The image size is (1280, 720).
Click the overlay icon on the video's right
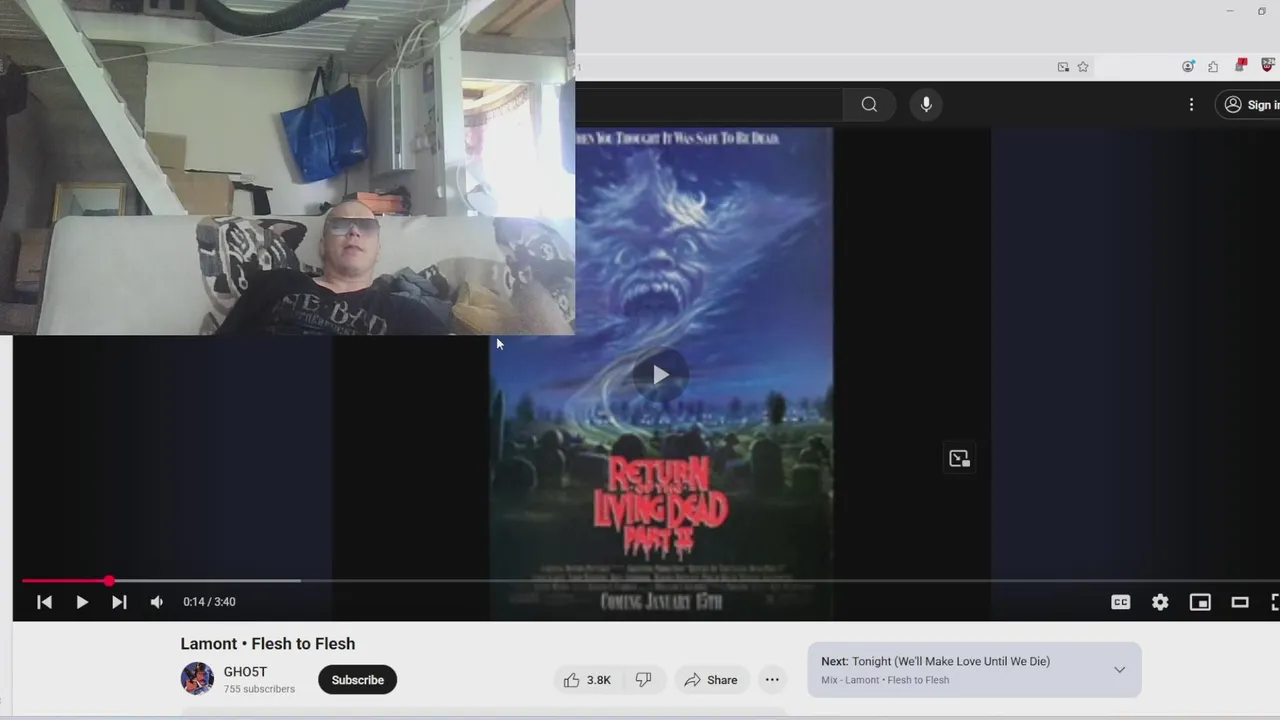(959, 459)
